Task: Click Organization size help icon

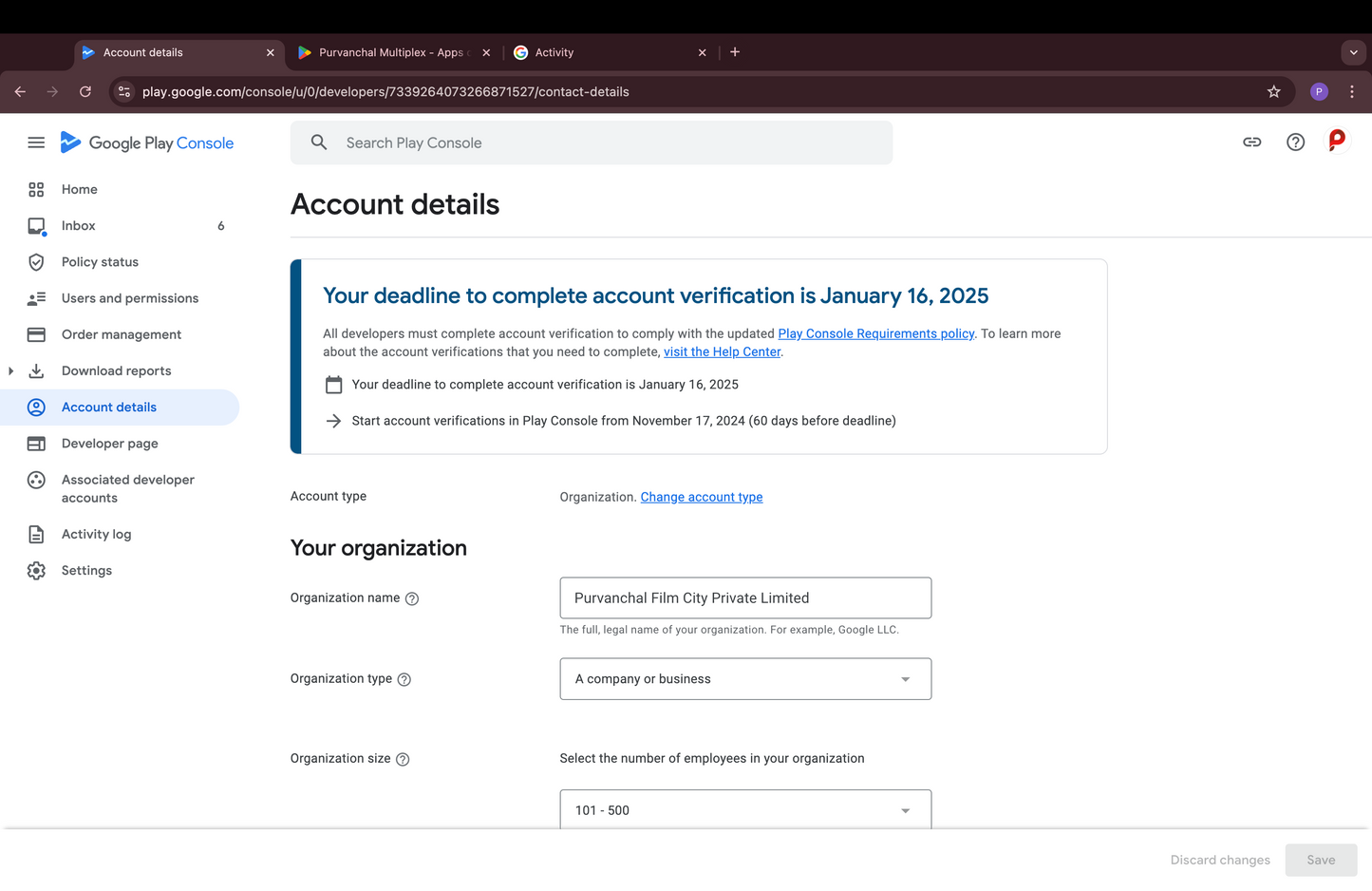Action: (403, 760)
